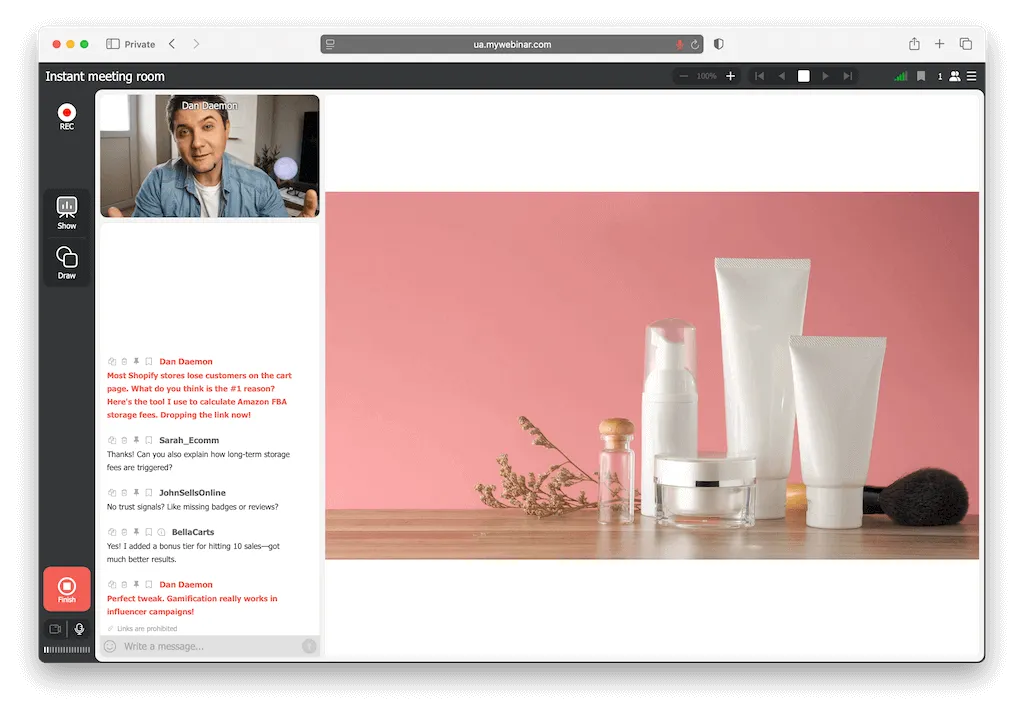Click the ua.mywebinar.com address bar

point(511,44)
